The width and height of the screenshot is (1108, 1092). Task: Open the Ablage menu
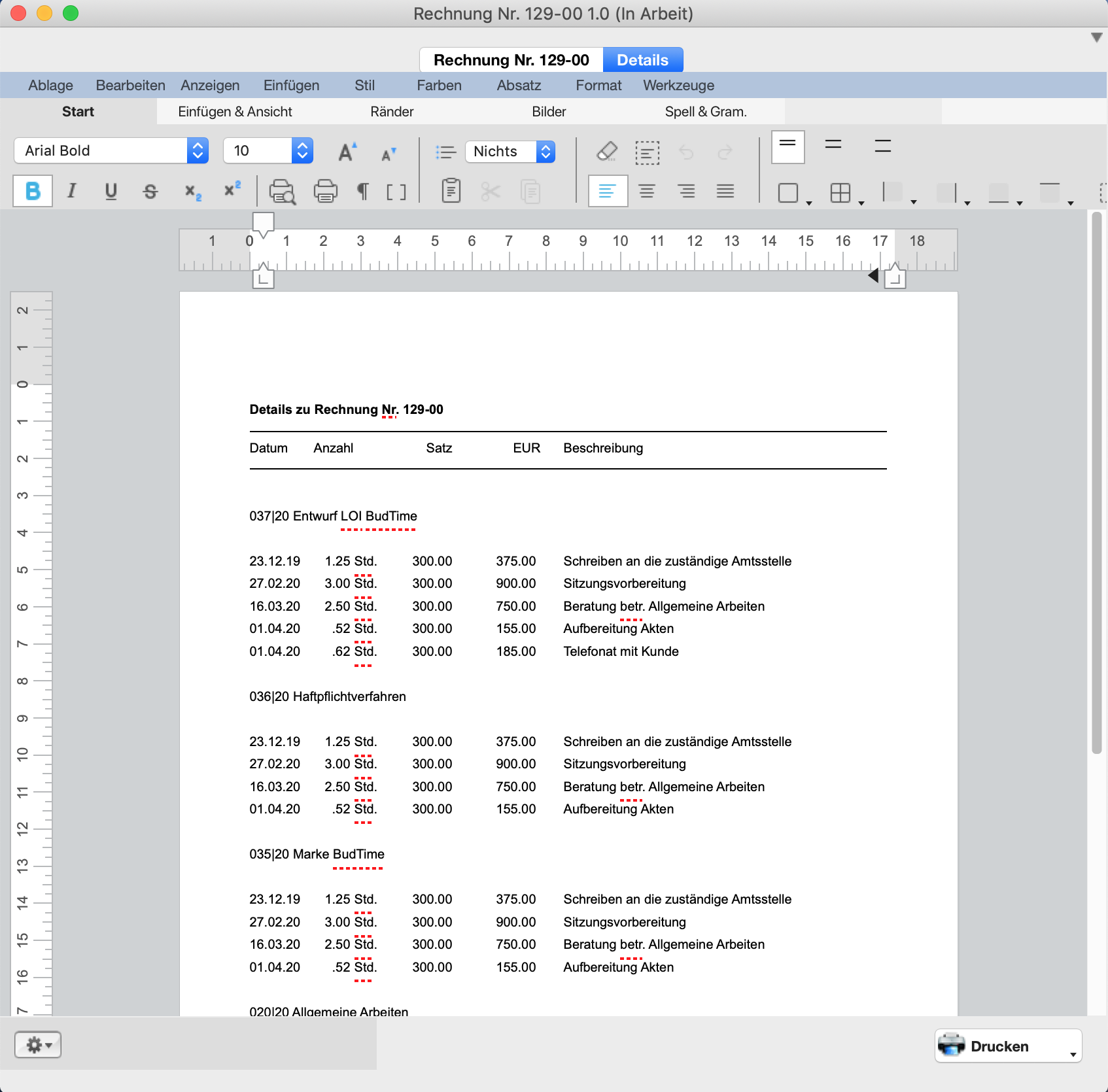50,85
